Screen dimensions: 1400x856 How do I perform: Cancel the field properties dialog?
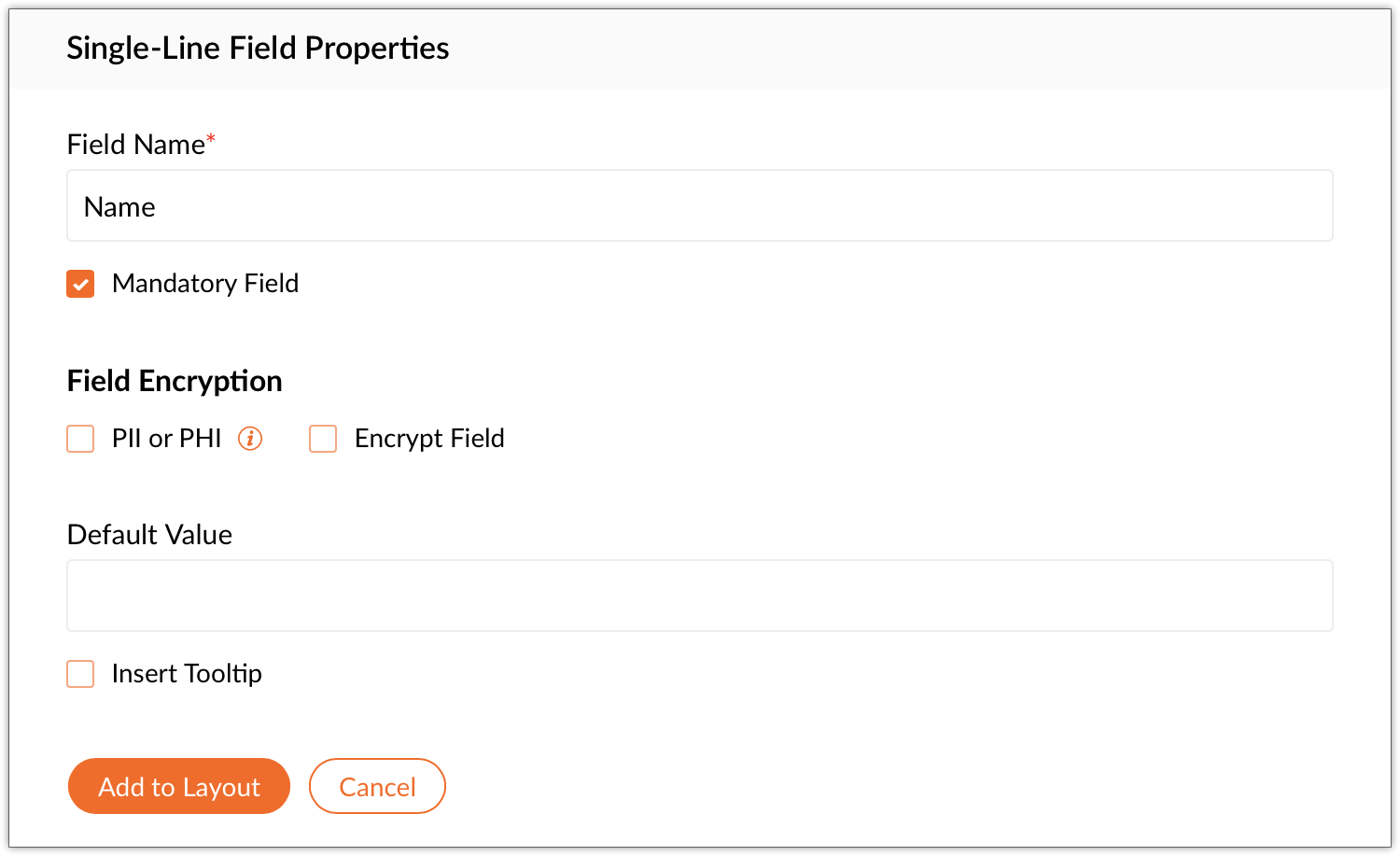(377, 786)
